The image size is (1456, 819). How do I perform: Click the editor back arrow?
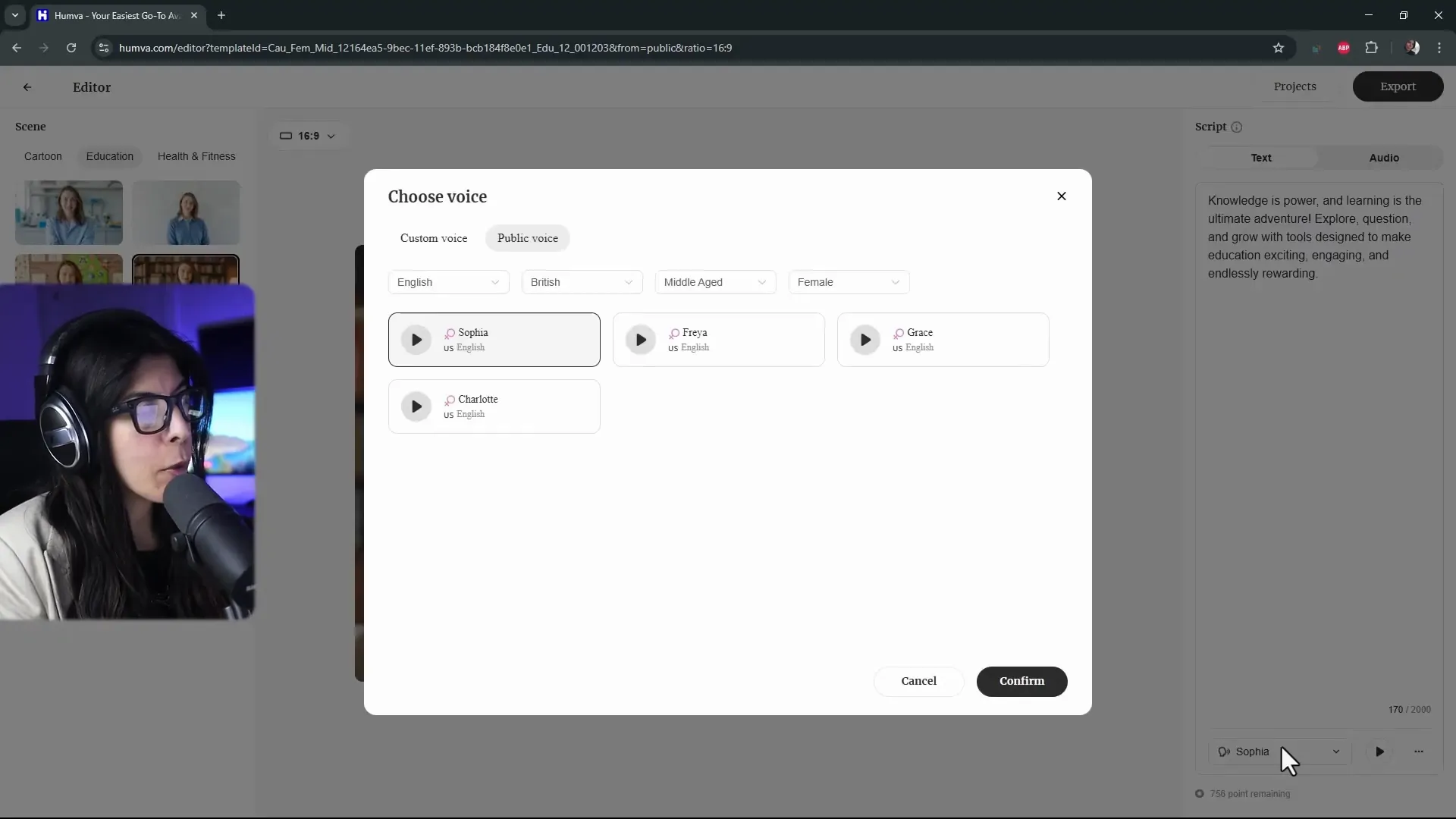pos(27,87)
